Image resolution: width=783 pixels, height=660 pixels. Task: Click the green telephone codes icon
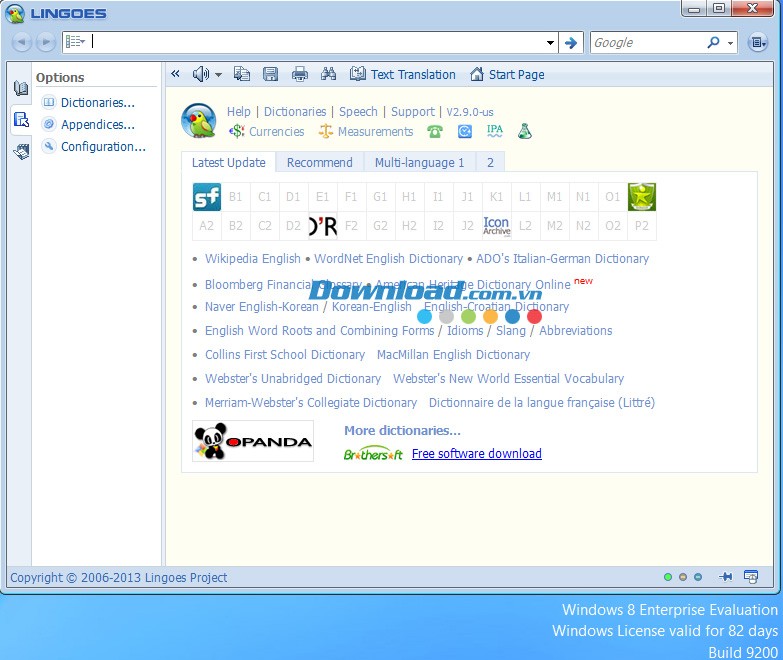[435, 131]
